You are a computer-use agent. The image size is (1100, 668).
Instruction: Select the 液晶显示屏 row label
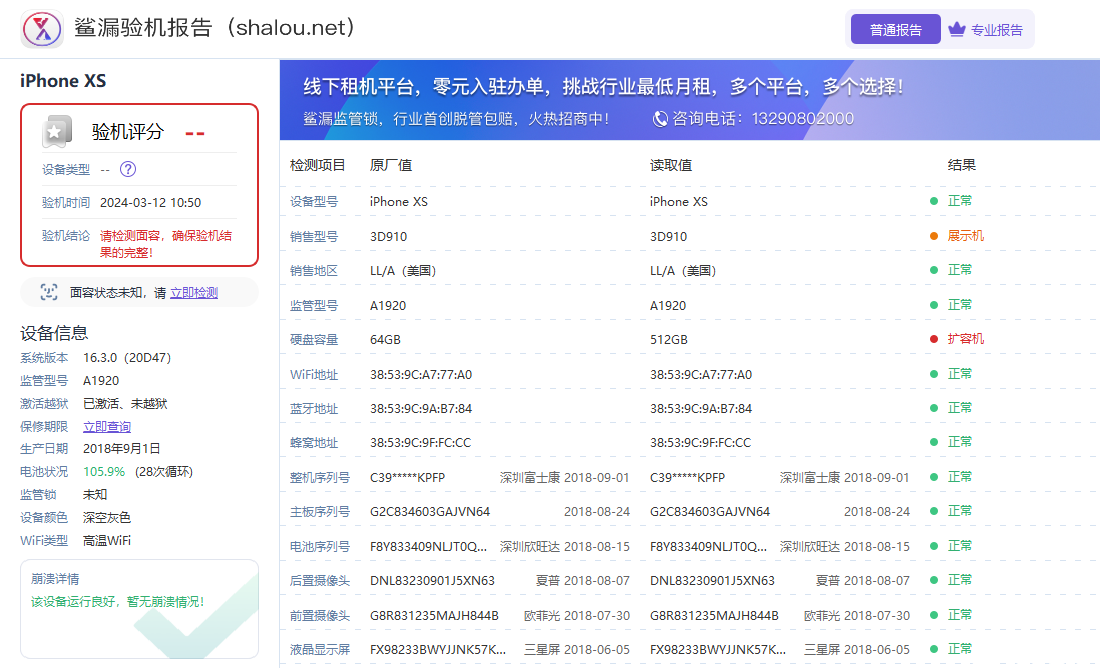[320, 650]
